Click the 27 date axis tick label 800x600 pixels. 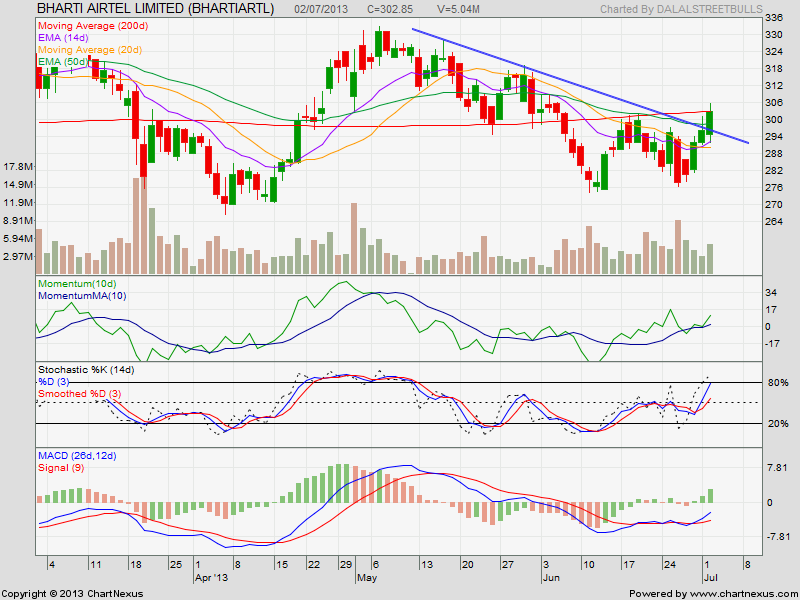click(507, 565)
